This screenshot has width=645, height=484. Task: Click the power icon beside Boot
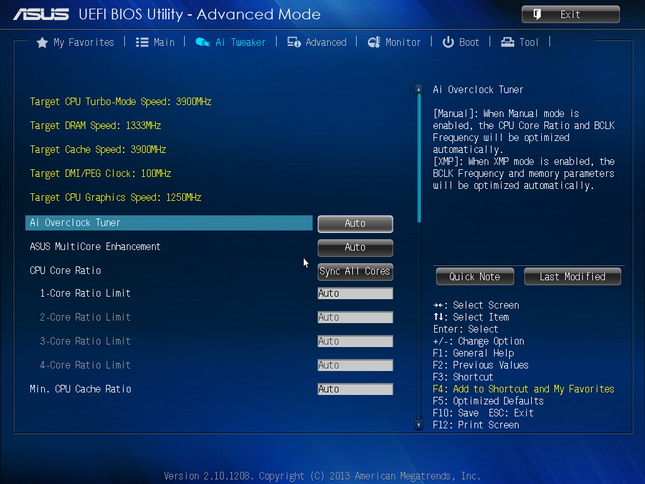coord(448,42)
